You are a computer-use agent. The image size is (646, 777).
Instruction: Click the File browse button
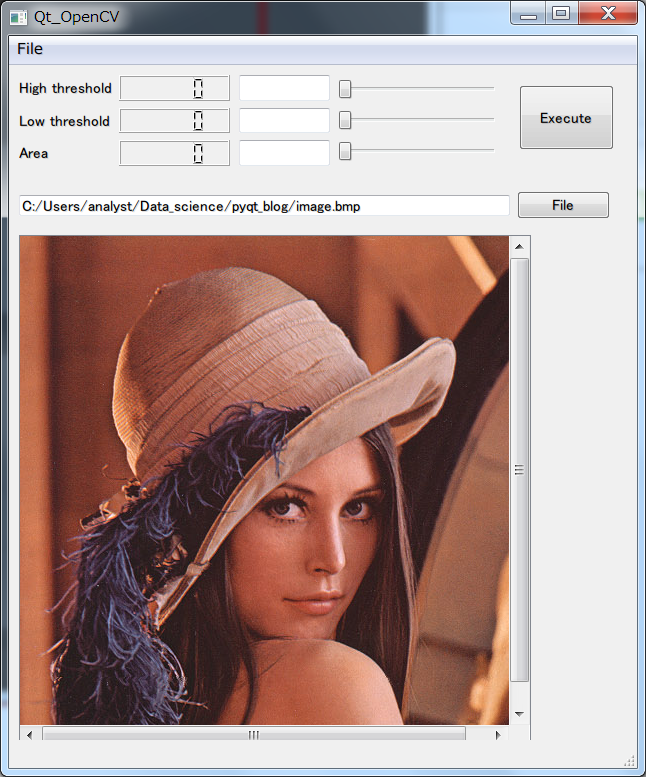click(x=563, y=205)
